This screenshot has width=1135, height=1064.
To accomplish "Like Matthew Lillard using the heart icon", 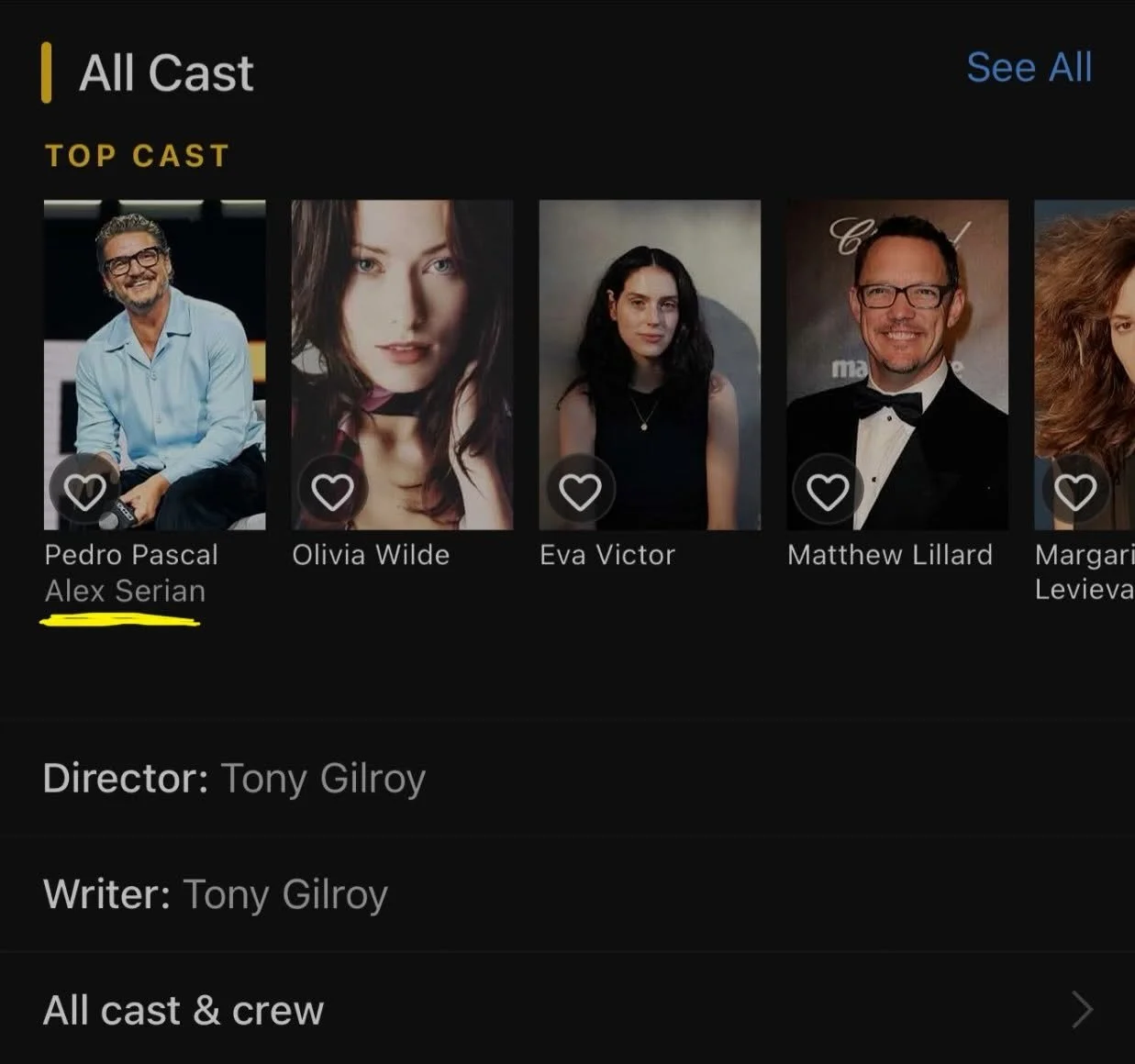I will [828, 491].
